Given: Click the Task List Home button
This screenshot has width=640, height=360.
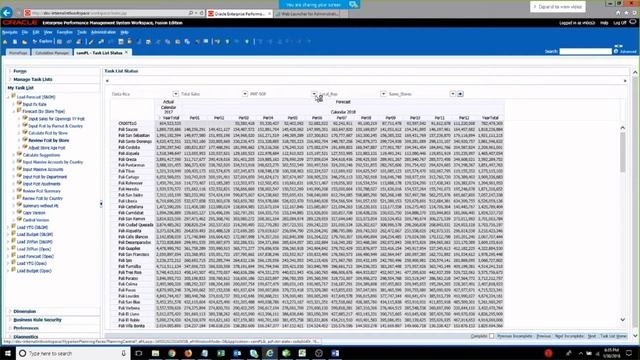Looking at the screenshot, I should (x=613, y=336).
